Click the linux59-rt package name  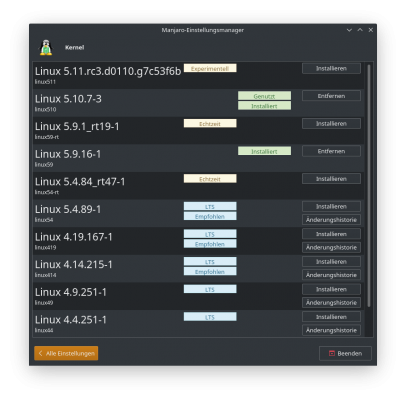47,137
